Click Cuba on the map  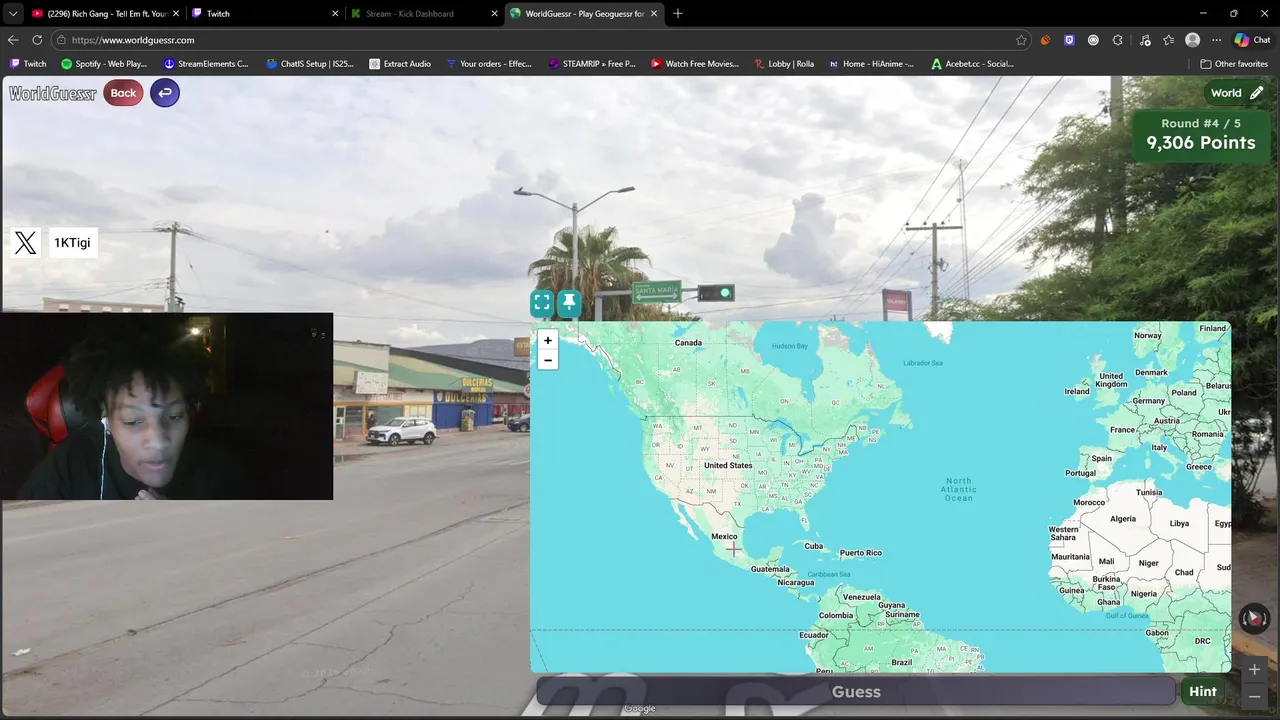point(814,546)
